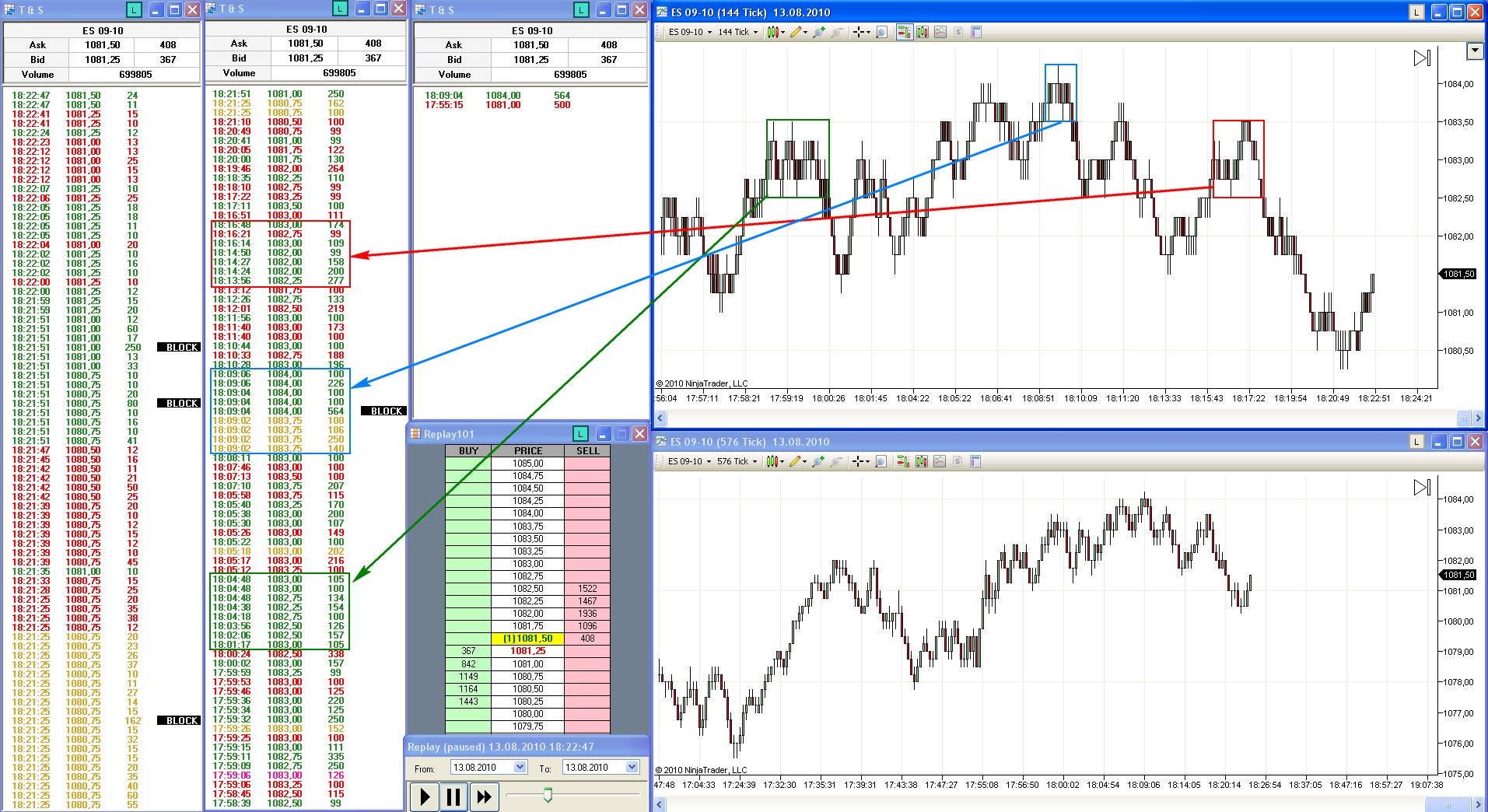Toggle the link button on the first T&S window
This screenshot has width=1488, height=812.
coord(135,10)
